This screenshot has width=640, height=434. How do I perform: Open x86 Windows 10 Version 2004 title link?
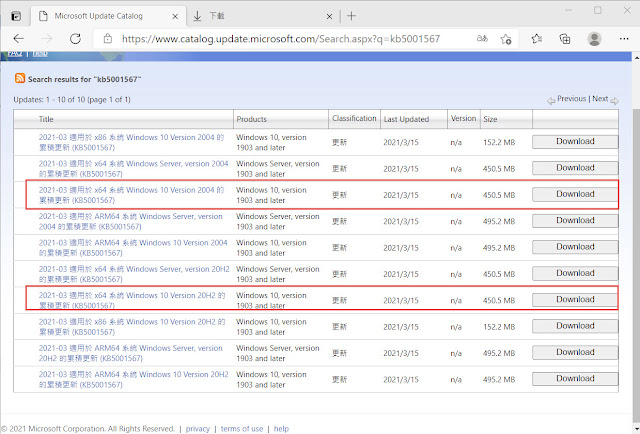[131, 142]
